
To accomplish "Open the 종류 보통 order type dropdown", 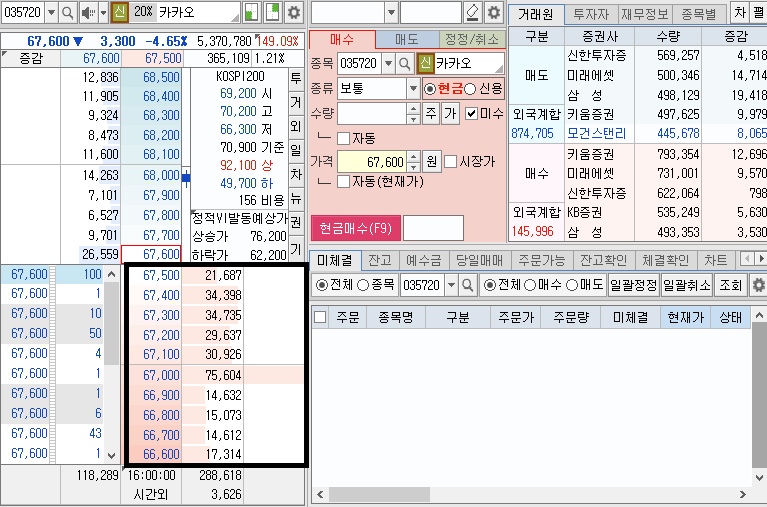I will coord(413,89).
